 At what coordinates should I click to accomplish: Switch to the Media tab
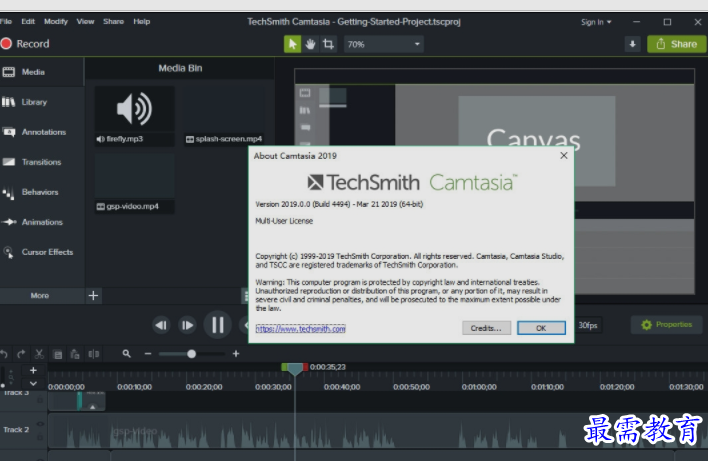click(x=42, y=72)
